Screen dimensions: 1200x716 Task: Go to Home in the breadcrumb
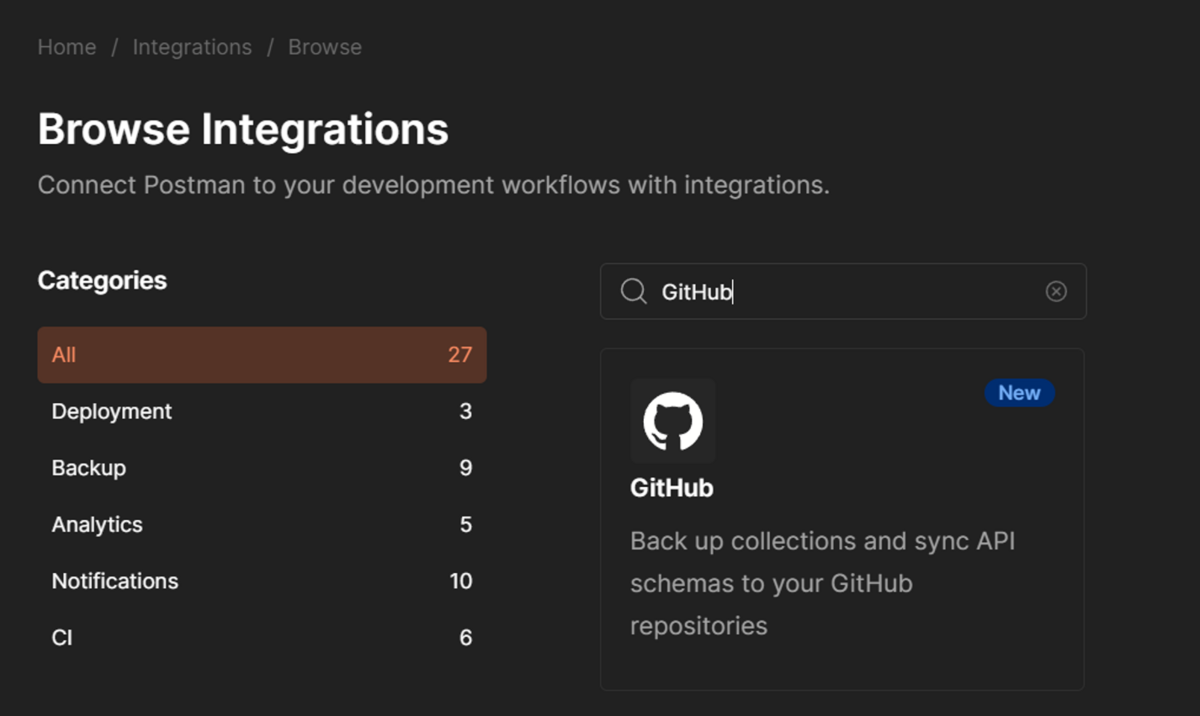(67, 47)
